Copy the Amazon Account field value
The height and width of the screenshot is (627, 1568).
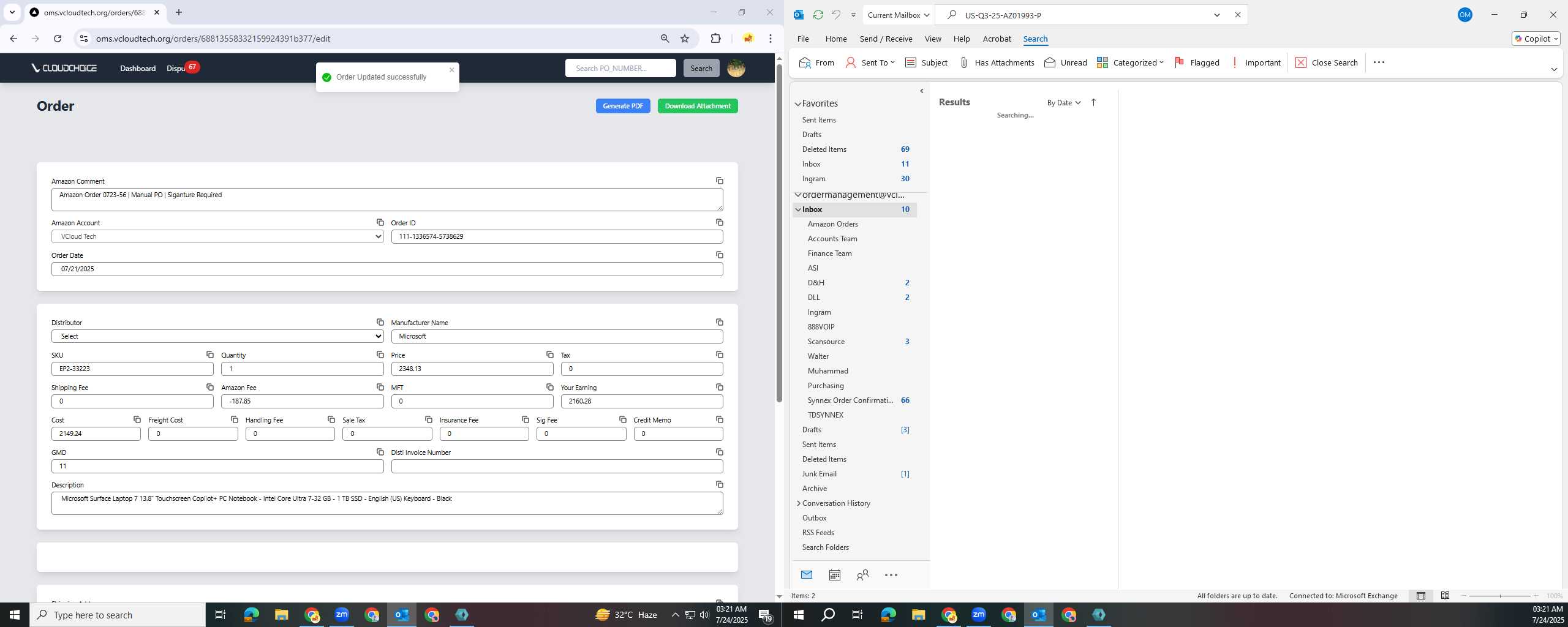coord(380,222)
